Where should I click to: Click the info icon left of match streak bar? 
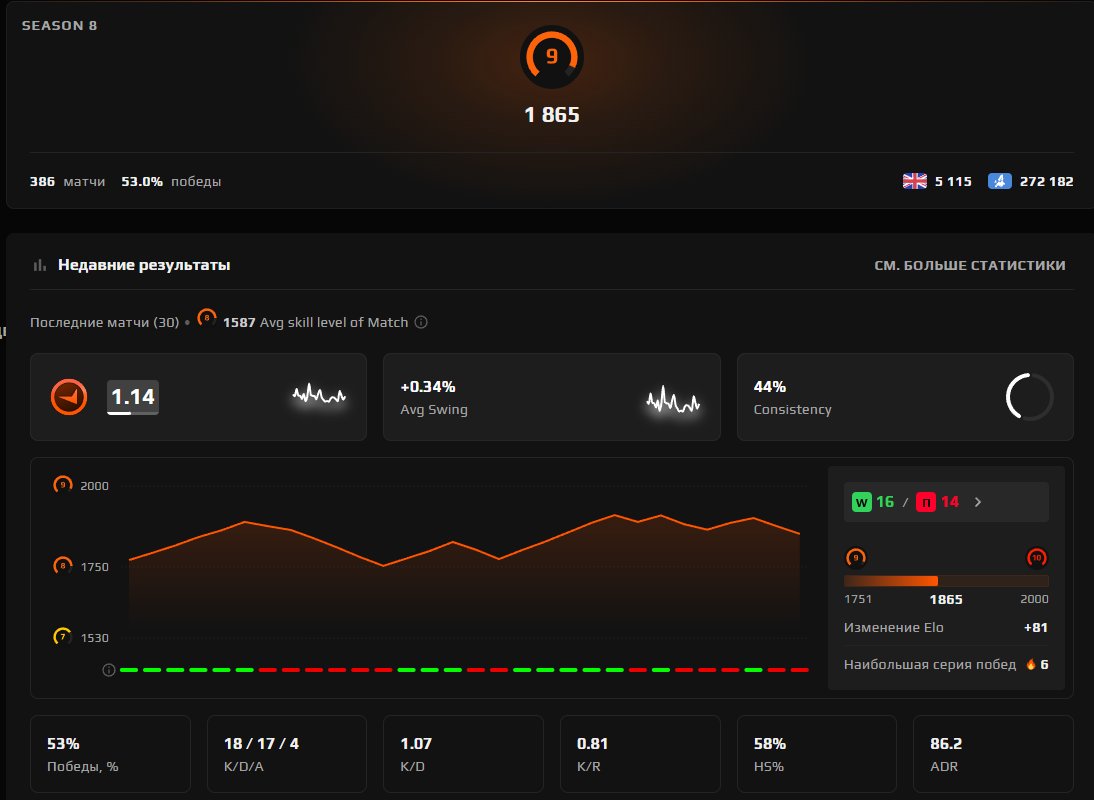click(109, 670)
